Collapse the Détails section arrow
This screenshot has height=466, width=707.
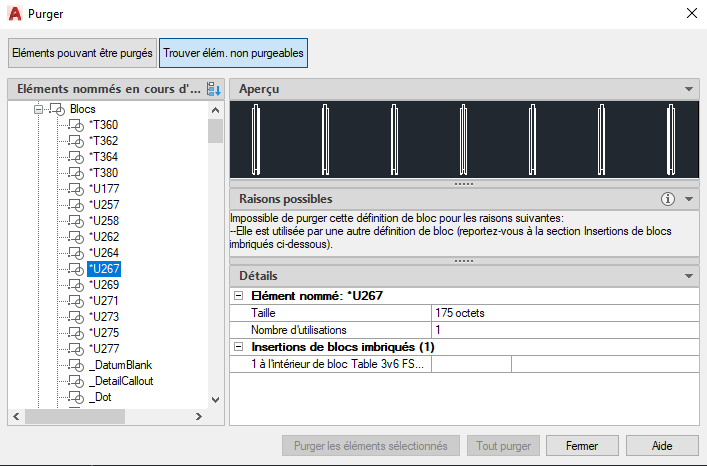coord(689,276)
